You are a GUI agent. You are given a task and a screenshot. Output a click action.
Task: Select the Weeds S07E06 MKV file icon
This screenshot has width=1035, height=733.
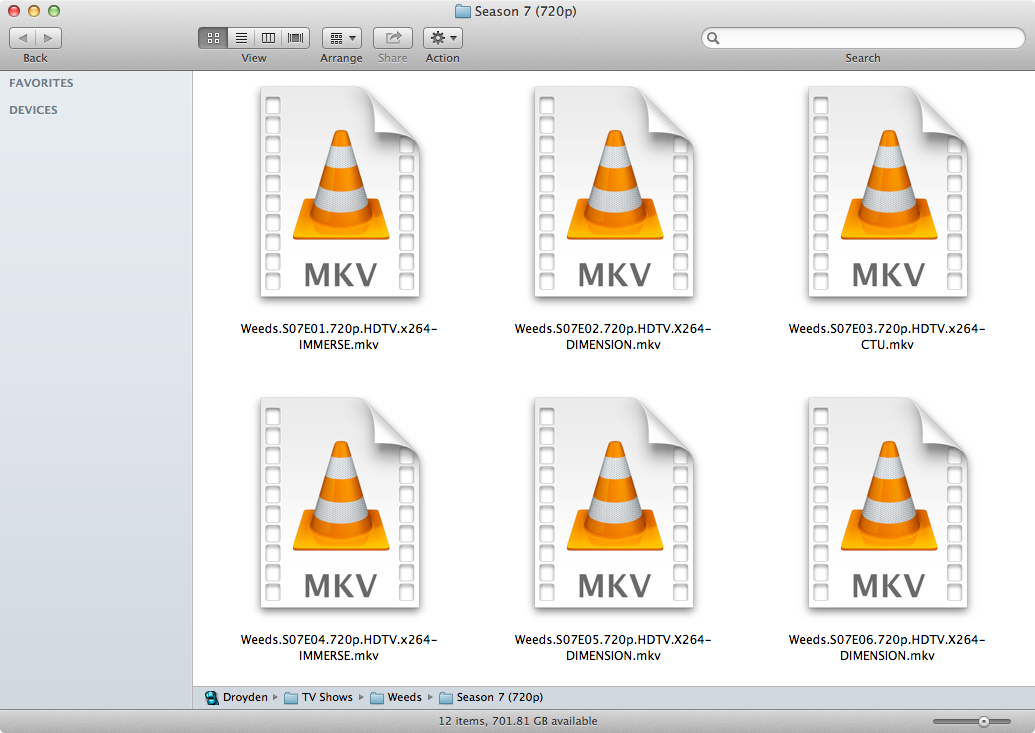[x=888, y=503]
